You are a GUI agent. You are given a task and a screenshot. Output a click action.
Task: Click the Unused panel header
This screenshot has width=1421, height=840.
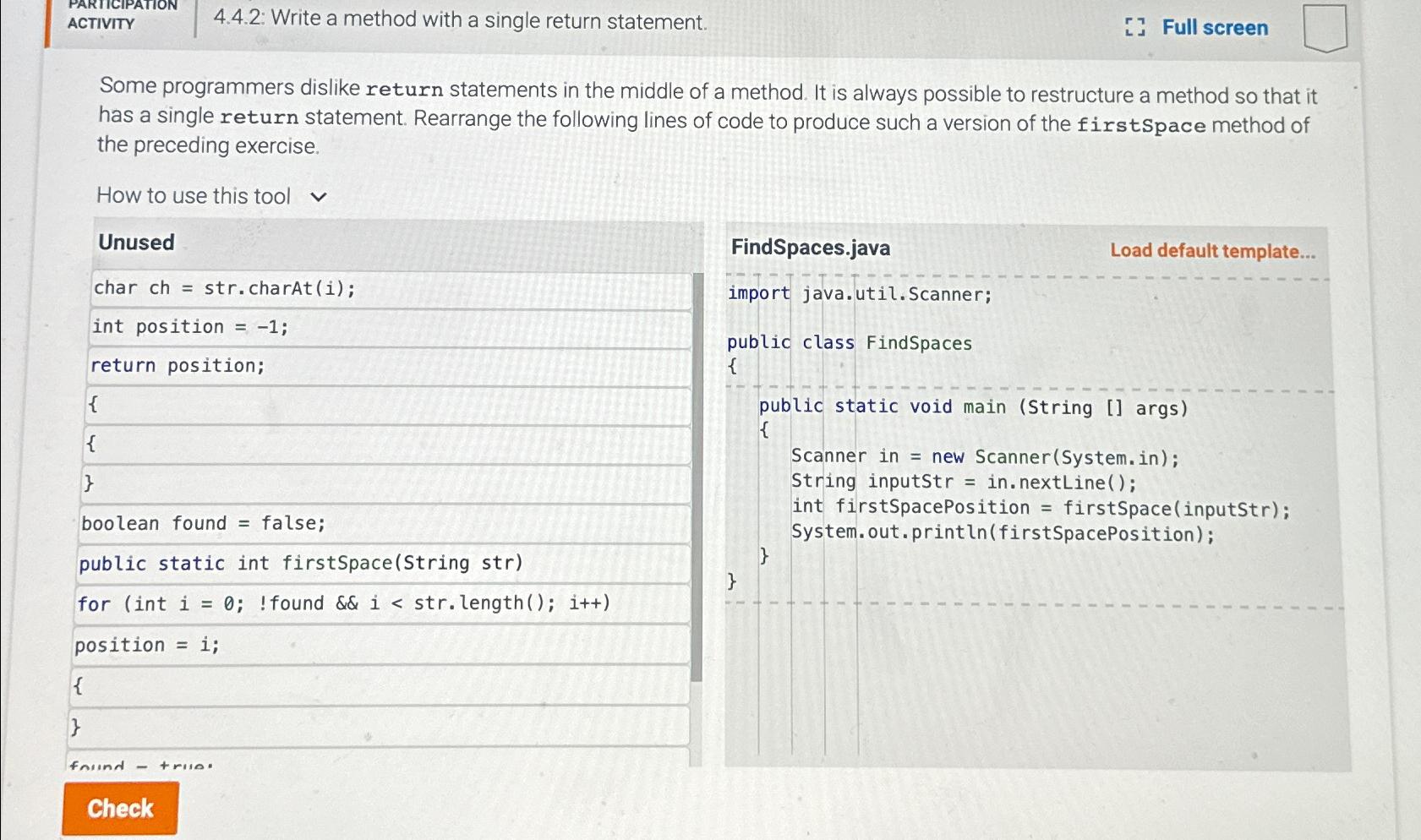pos(136,243)
